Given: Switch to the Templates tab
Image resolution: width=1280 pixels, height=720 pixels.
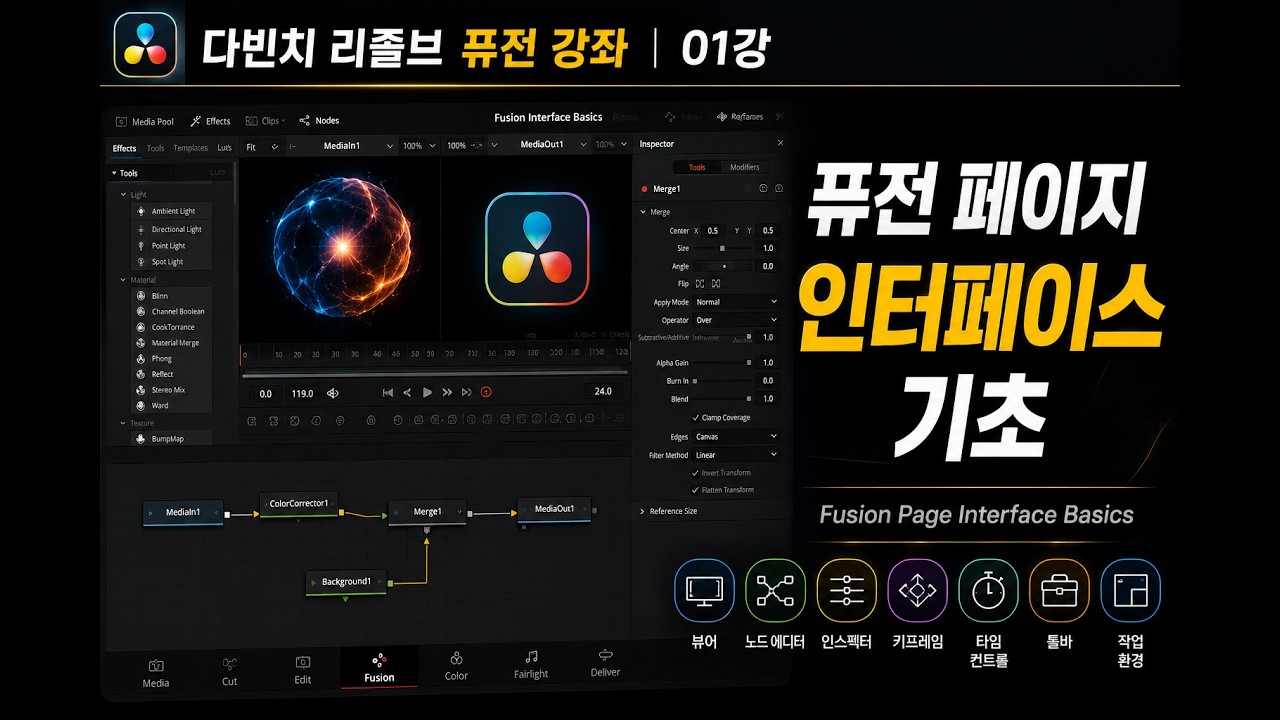Looking at the screenshot, I should (190, 148).
